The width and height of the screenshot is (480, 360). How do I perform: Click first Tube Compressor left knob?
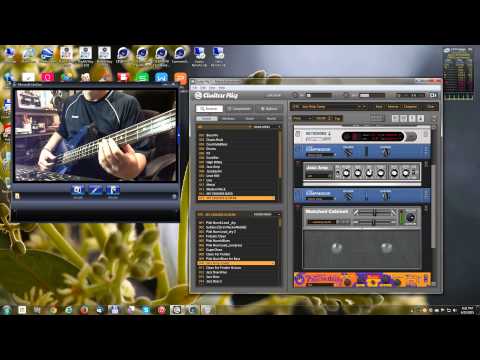(348, 153)
